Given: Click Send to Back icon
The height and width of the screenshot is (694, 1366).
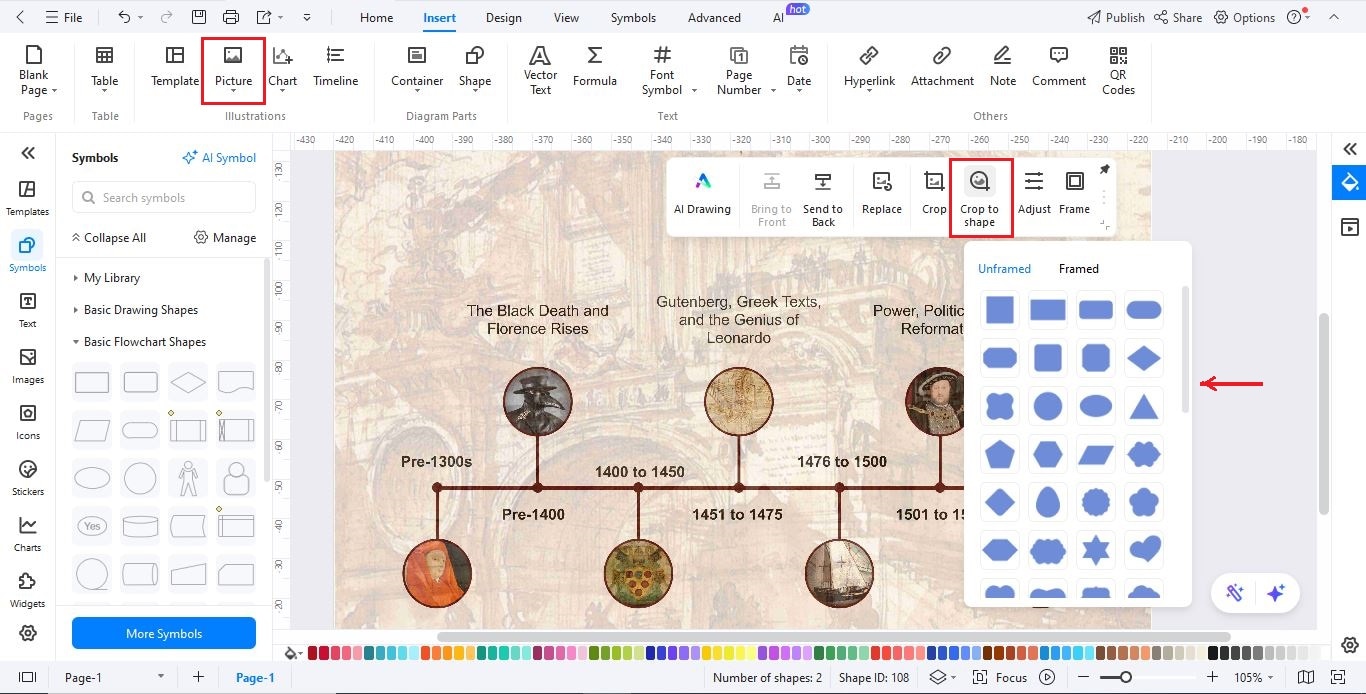Looking at the screenshot, I should [823, 182].
